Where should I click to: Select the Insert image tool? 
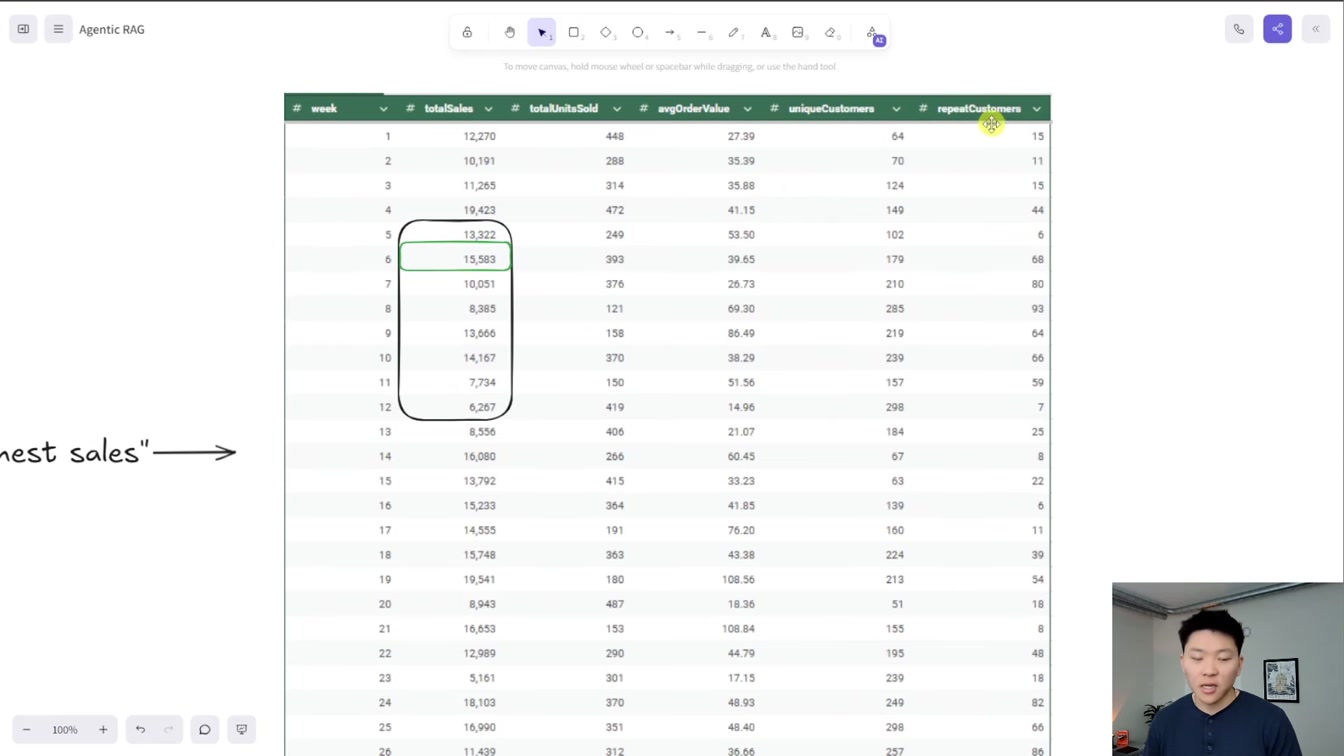798,32
